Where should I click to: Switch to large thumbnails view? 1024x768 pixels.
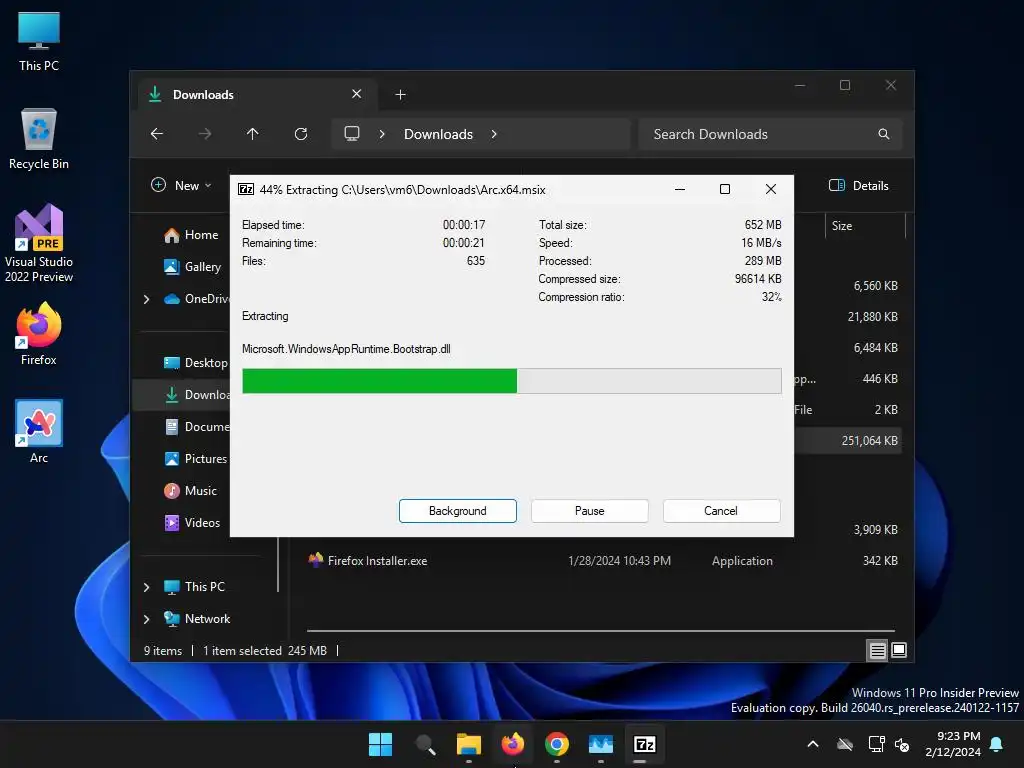[899, 650]
